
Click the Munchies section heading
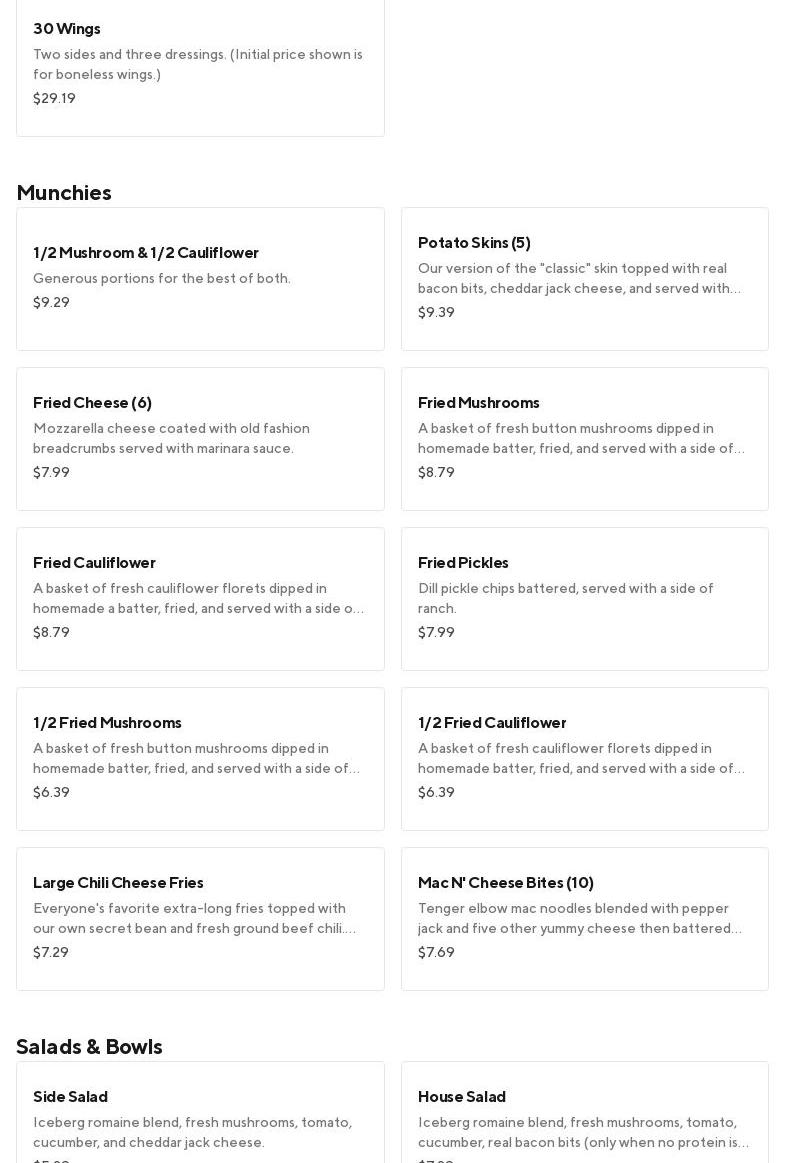tap(64, 192)
